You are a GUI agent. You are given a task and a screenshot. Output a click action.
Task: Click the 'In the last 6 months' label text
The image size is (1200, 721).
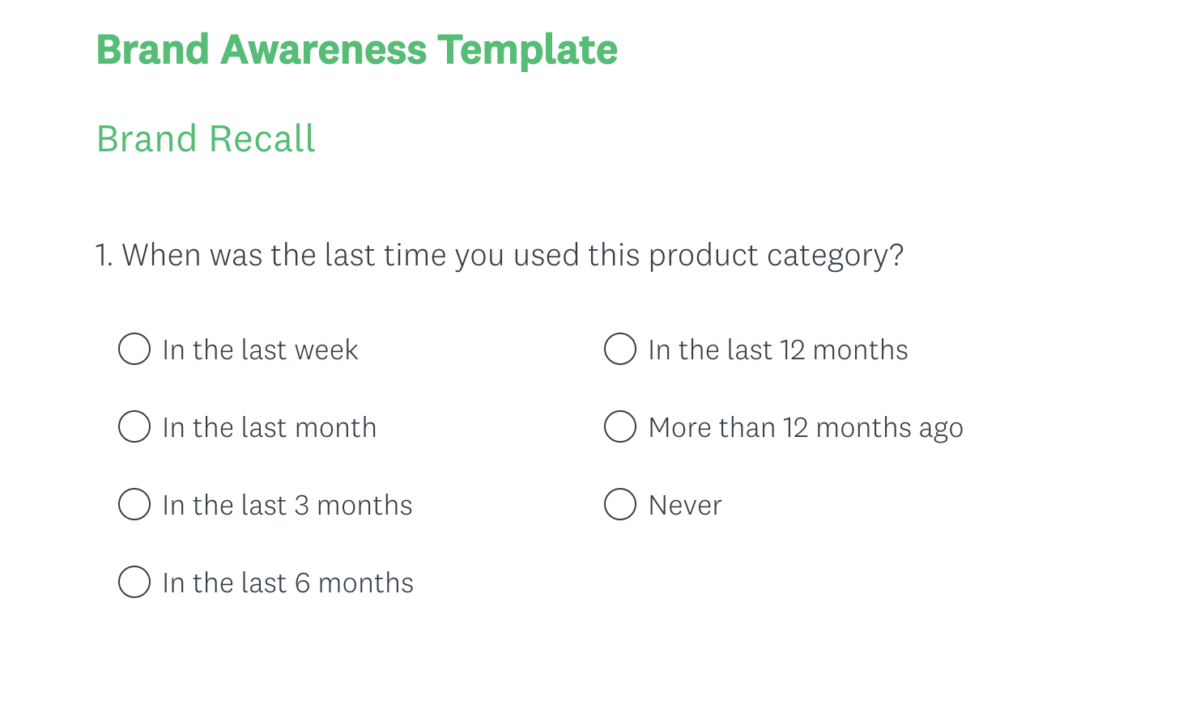tap(288, 582)
